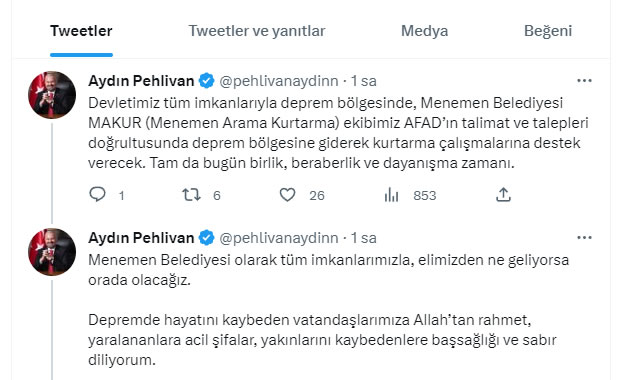The width and height of the screenshot is (641, 380).
Task: Click verified badge on second tweet
Action: (x=206, y=237)
